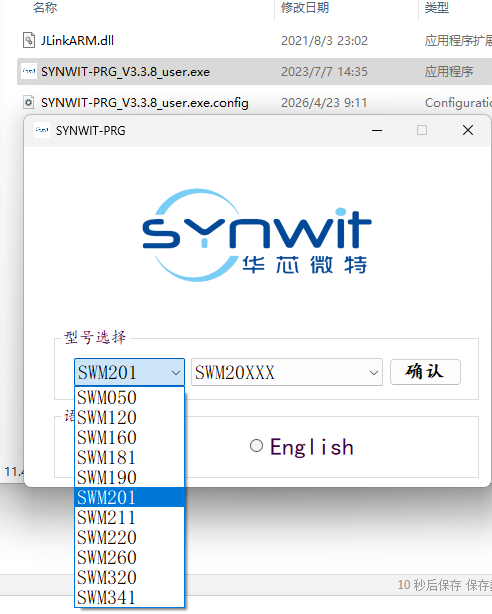492x614 pixels.
Task: Minimize the SYNWIT-PRG window
Action: 377,130
